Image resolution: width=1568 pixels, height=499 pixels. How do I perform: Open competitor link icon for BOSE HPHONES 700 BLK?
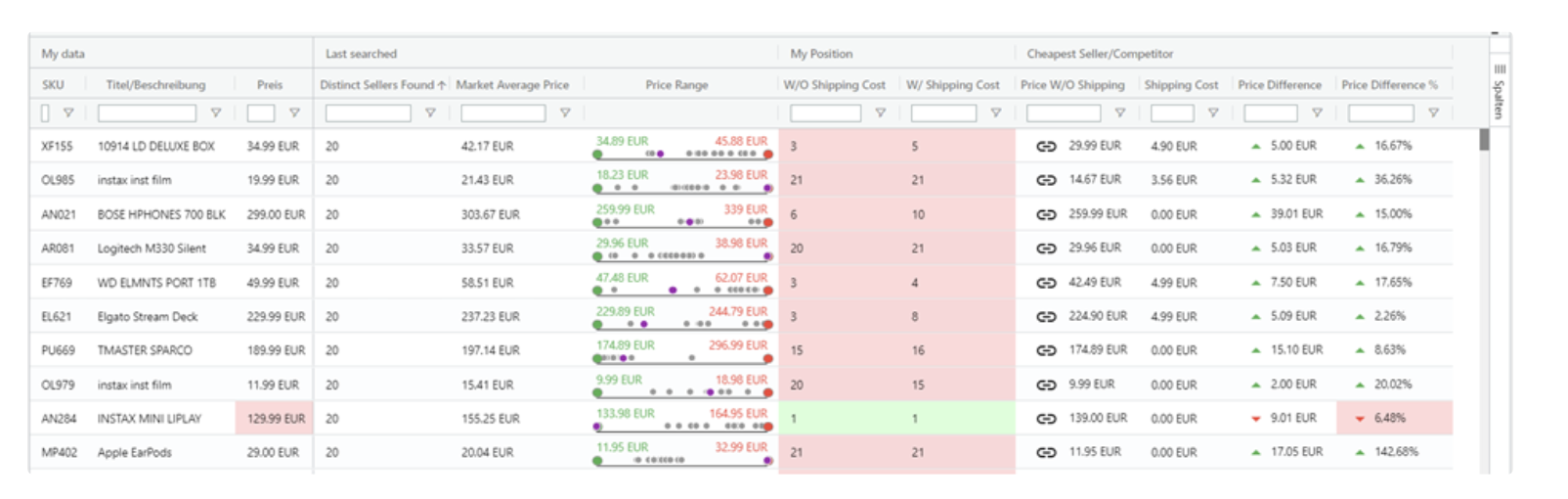click(x=1046, y=214)
